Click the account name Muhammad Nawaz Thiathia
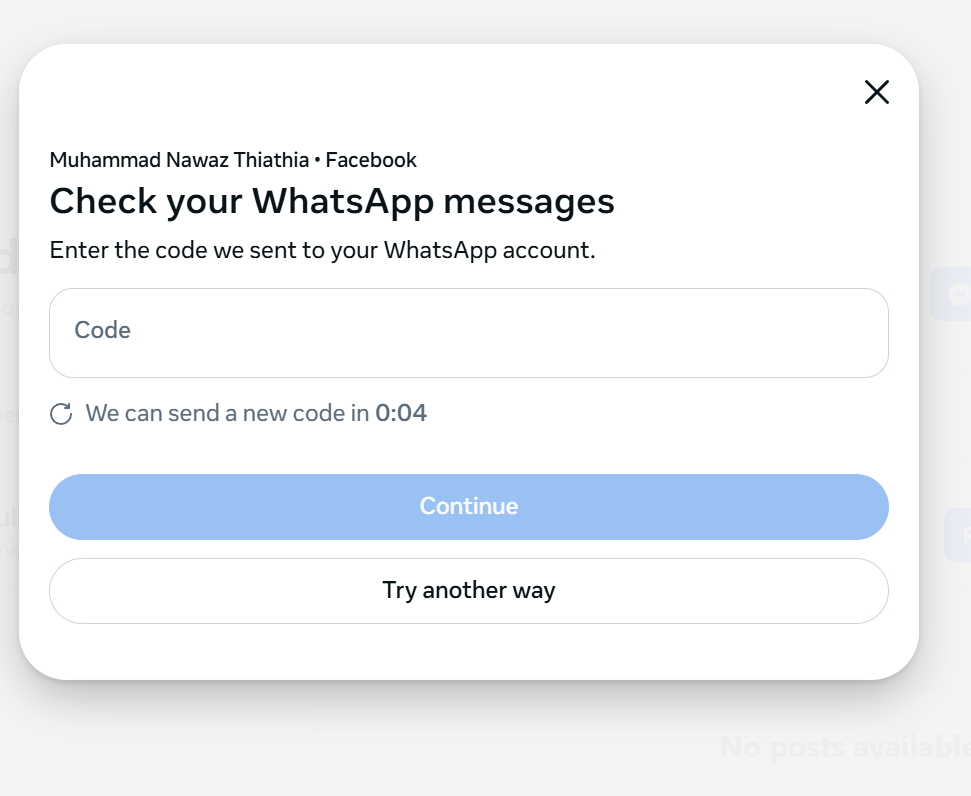Viewport: 971px width, 796px height. (x=179, y=160)
